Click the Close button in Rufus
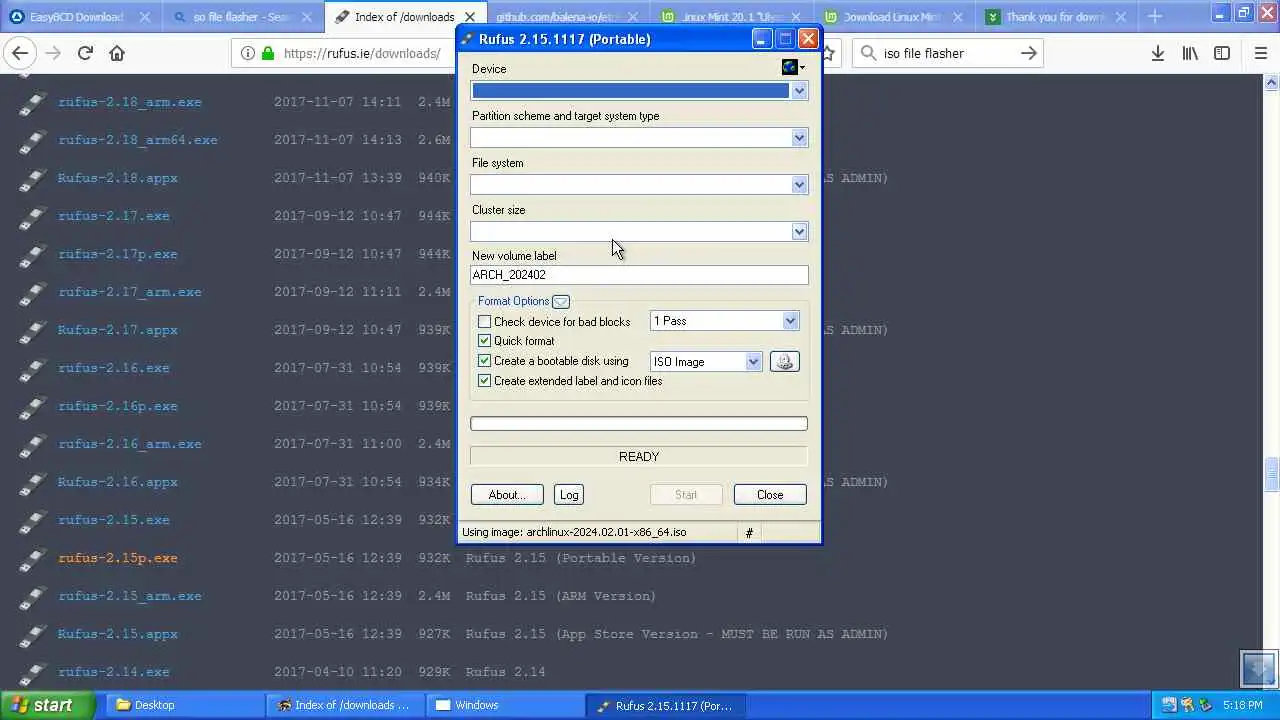 pos(770,495)
